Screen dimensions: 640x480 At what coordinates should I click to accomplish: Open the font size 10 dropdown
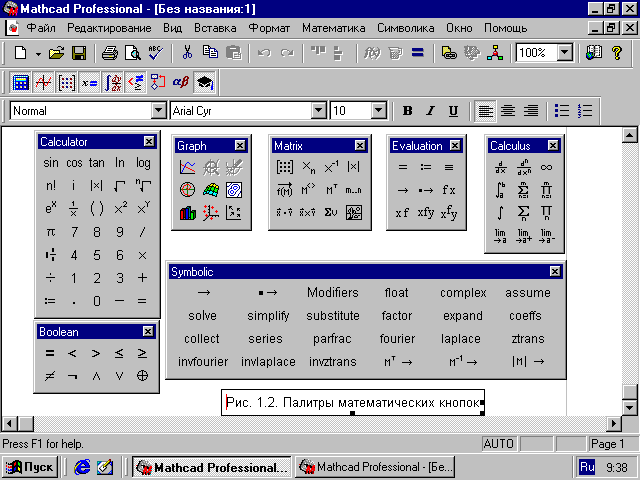pyautogui.click(x=379, y=110)
